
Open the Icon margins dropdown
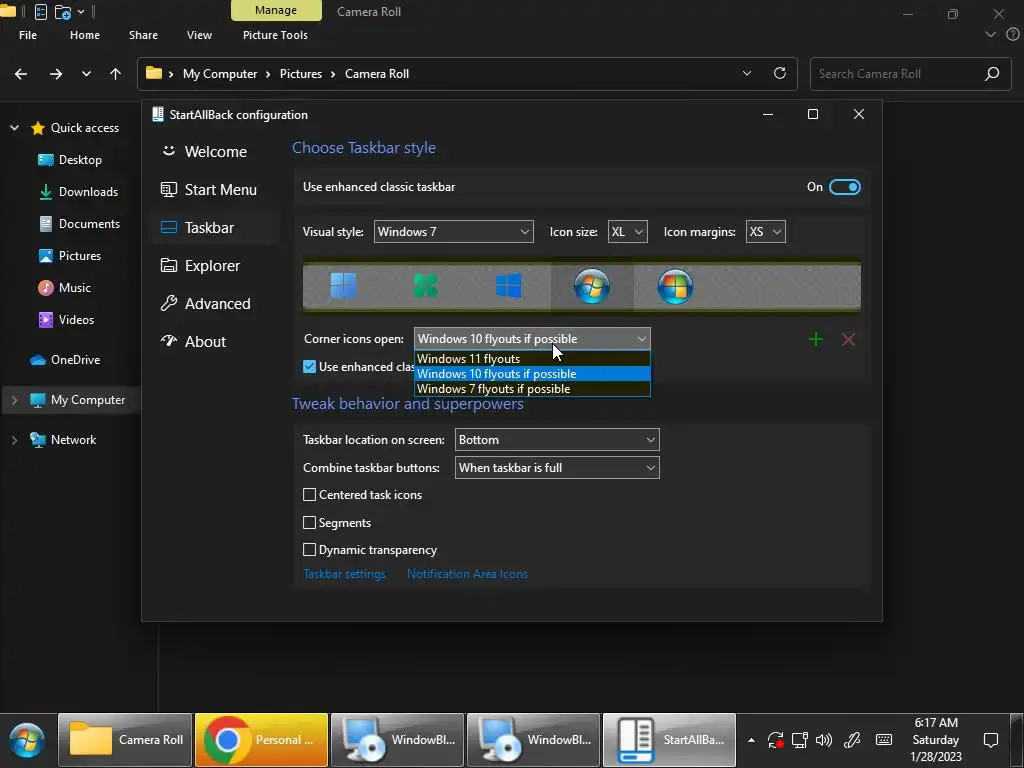click(x=765, y=232)
